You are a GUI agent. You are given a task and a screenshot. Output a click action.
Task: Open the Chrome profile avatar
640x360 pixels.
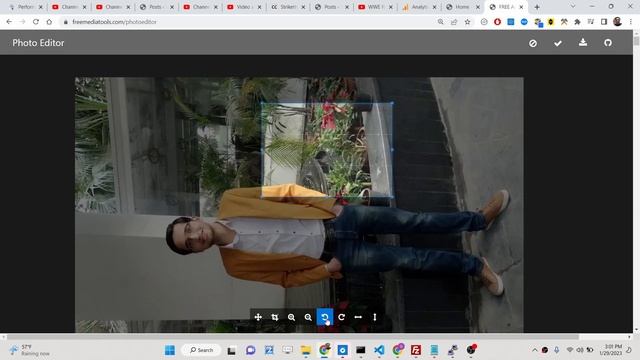[x=617, y=22]
